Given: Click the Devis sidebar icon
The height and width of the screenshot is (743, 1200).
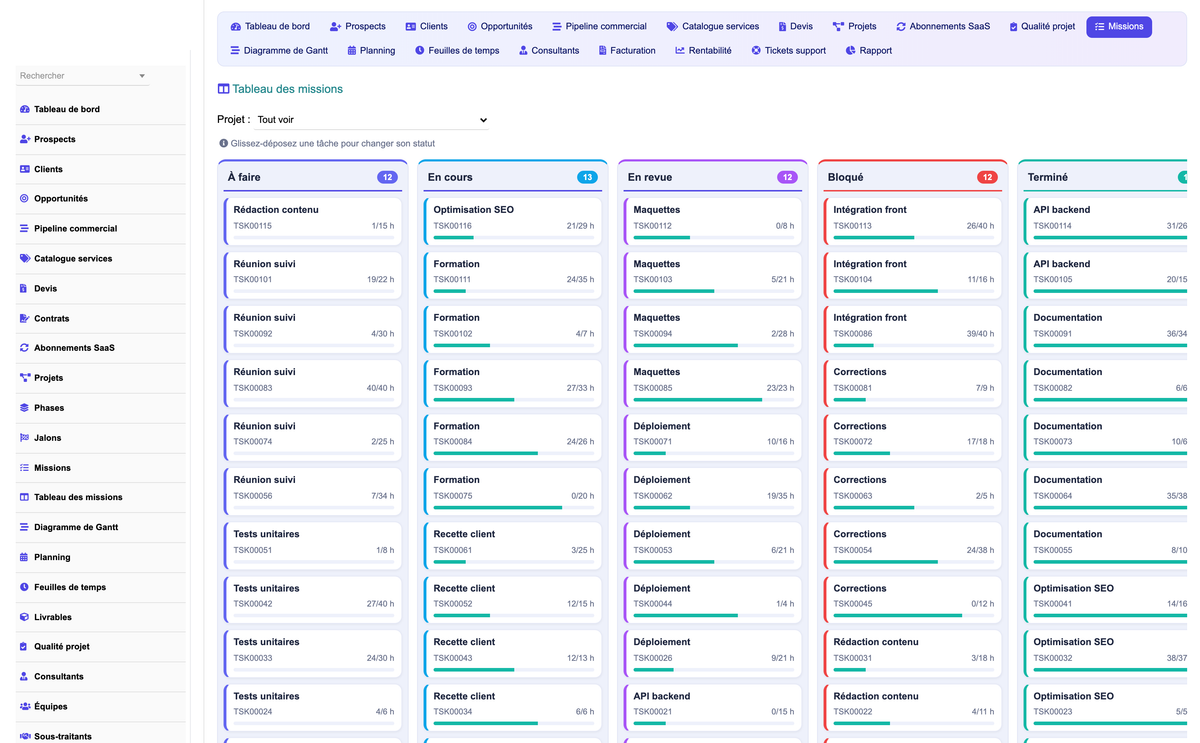Looking at the screenshot, I should coord(24,288).
